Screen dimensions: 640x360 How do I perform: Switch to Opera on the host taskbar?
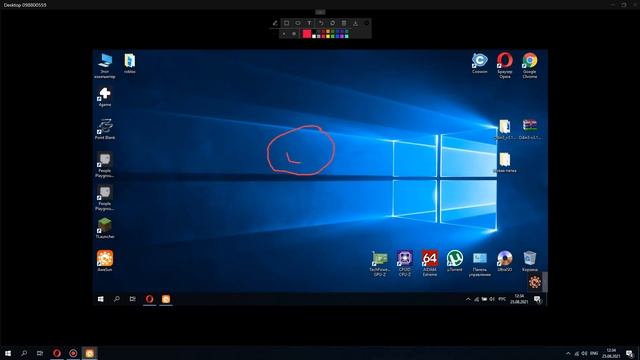pos(57,353)
